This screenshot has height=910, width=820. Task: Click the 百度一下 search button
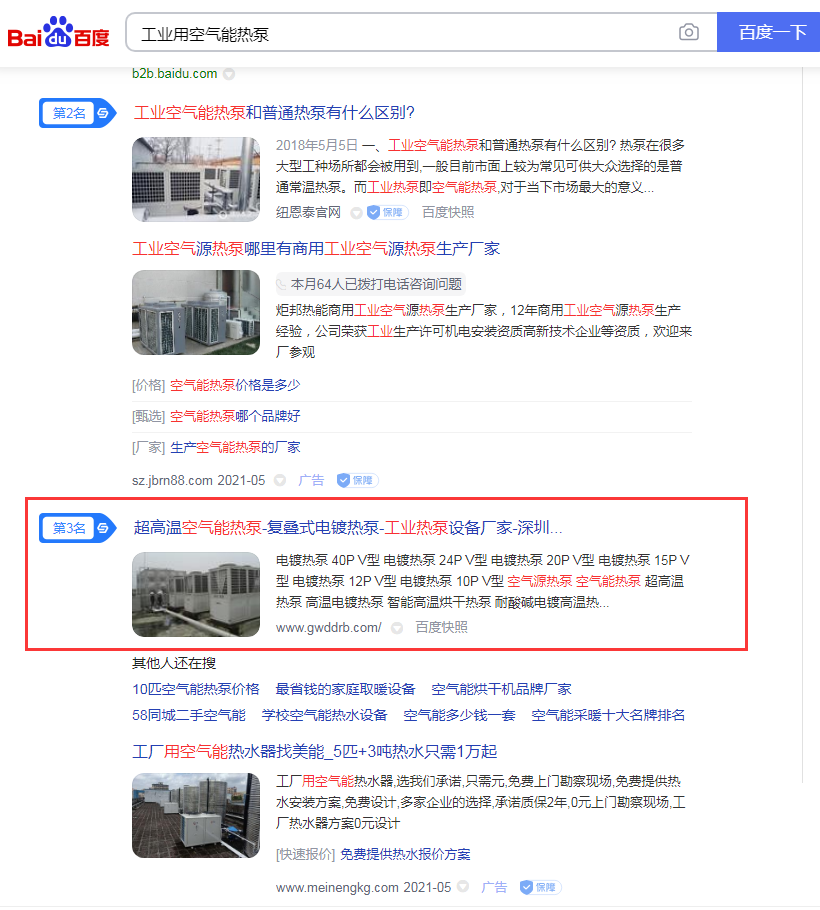coord(768,32)
